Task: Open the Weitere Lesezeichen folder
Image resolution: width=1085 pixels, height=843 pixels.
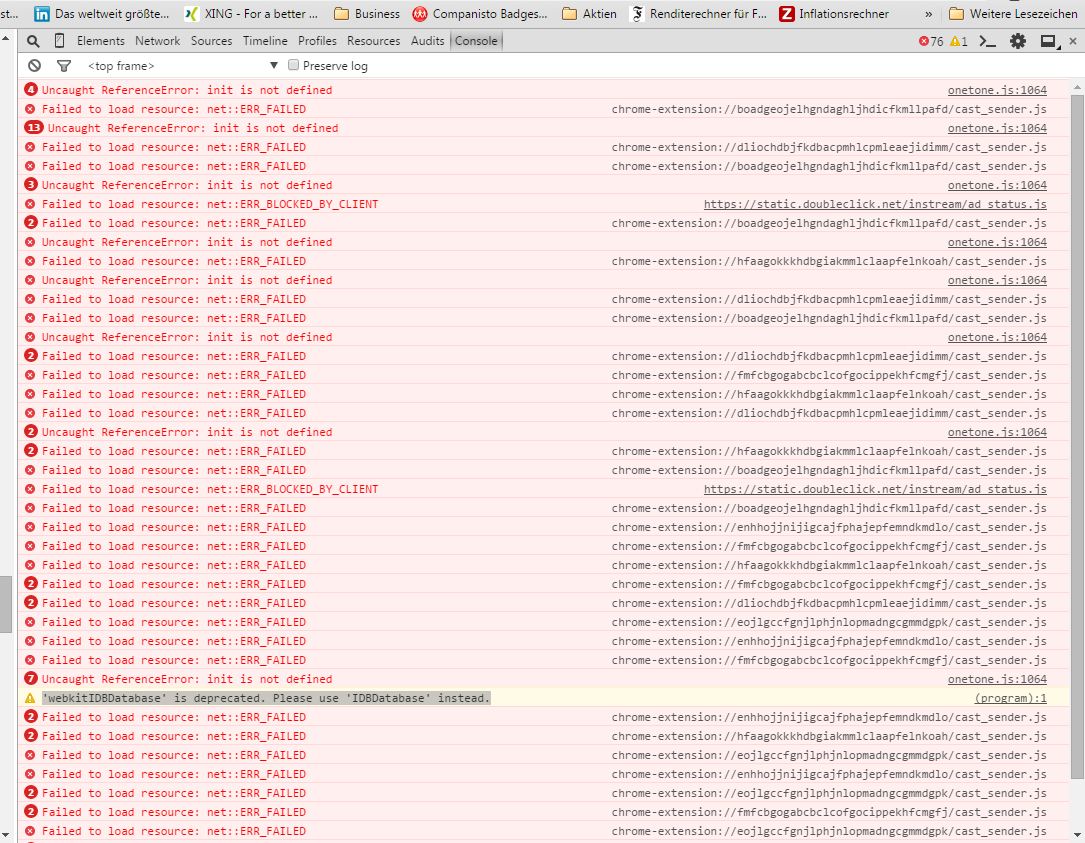Action: coord(1012,14)
